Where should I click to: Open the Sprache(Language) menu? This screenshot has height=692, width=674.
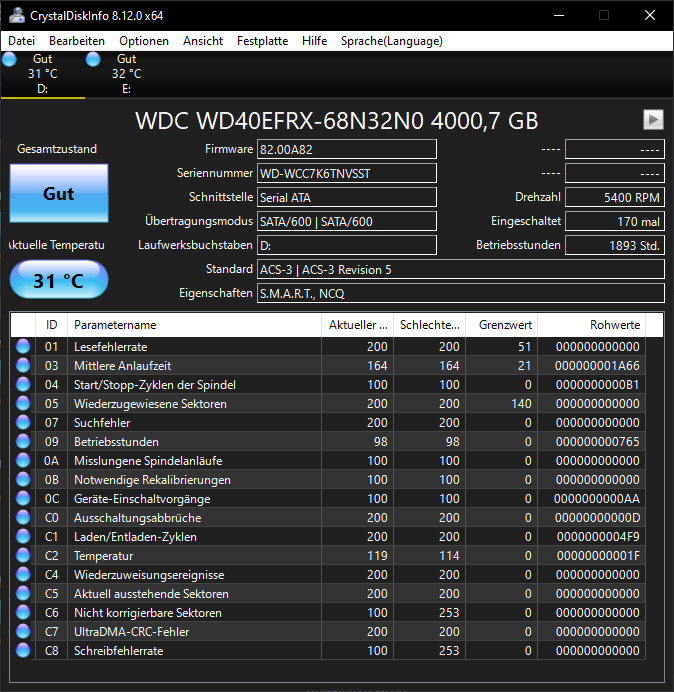[392, 41]
